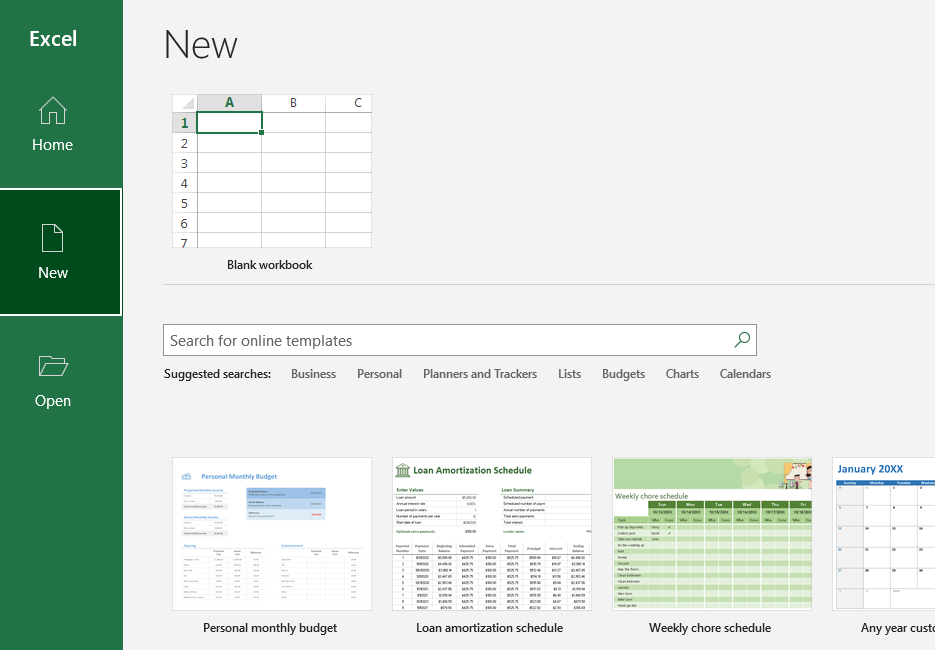Select the Home label in sidebar
The width and height of the screenshot is (935, 650).
pyautogui.click(x=52, y=145)
